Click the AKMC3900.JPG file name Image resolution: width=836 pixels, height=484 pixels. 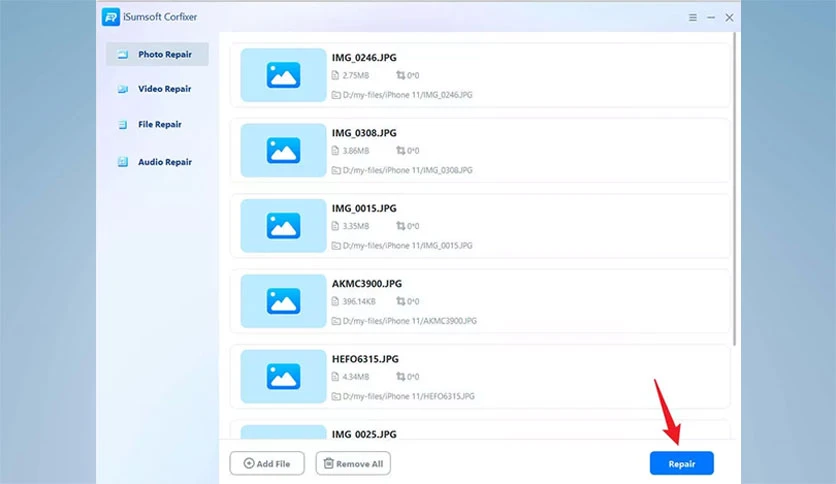[367, 284]
